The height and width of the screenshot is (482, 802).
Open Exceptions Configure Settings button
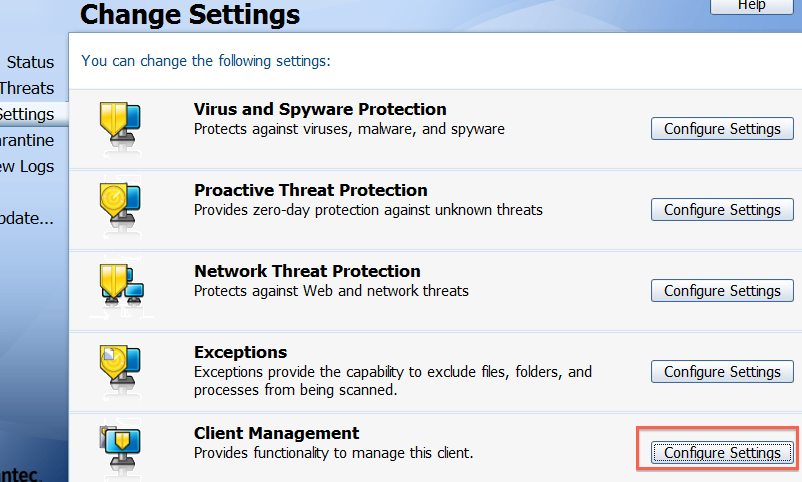click(722, 371)
